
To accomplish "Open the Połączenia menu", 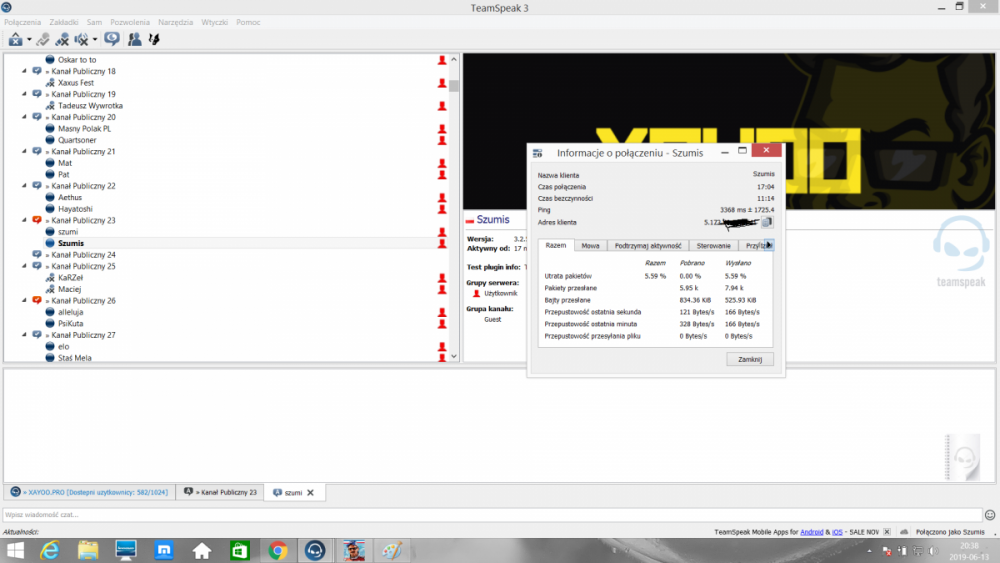I will (22, 22).
